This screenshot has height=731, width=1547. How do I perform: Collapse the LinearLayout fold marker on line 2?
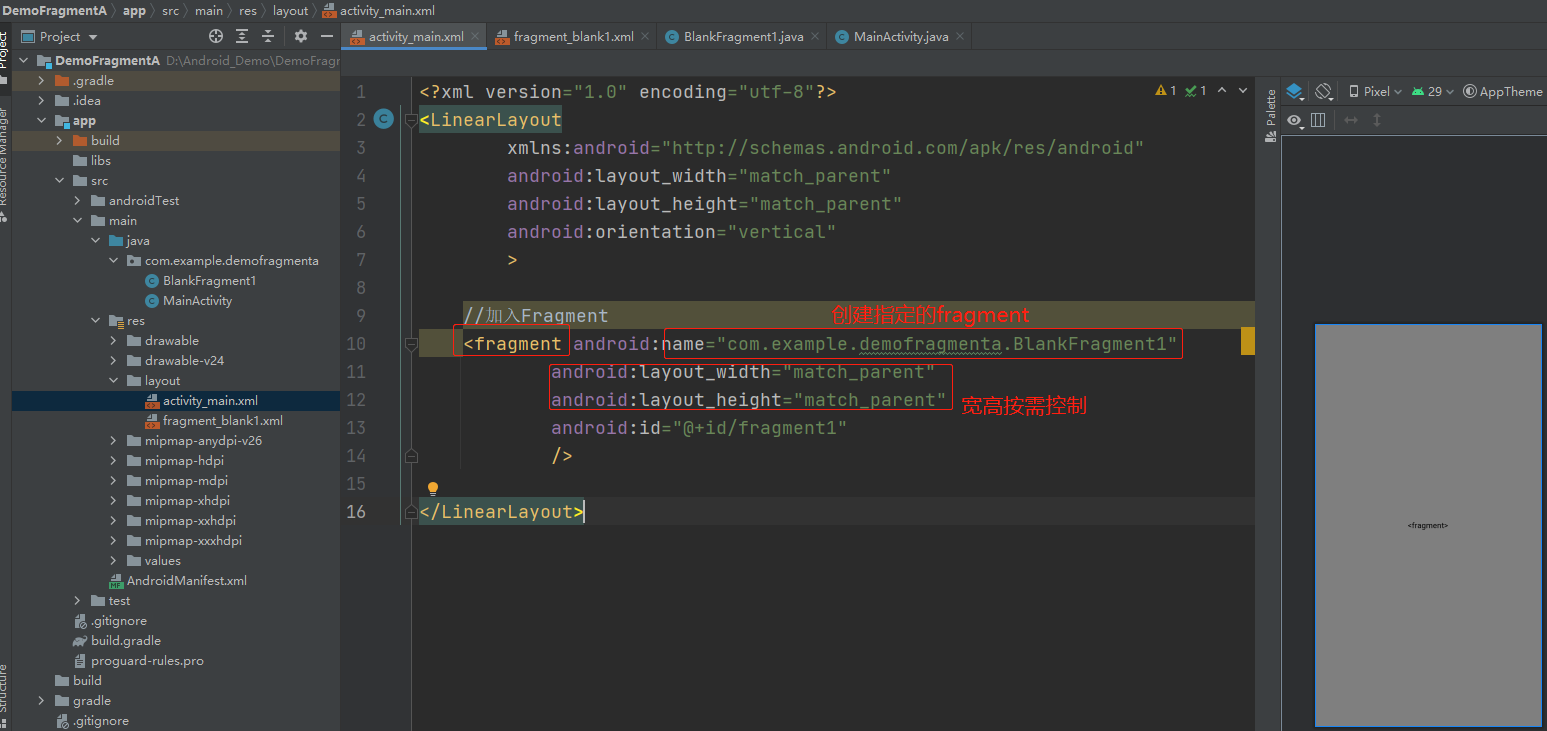coord(411,120)
